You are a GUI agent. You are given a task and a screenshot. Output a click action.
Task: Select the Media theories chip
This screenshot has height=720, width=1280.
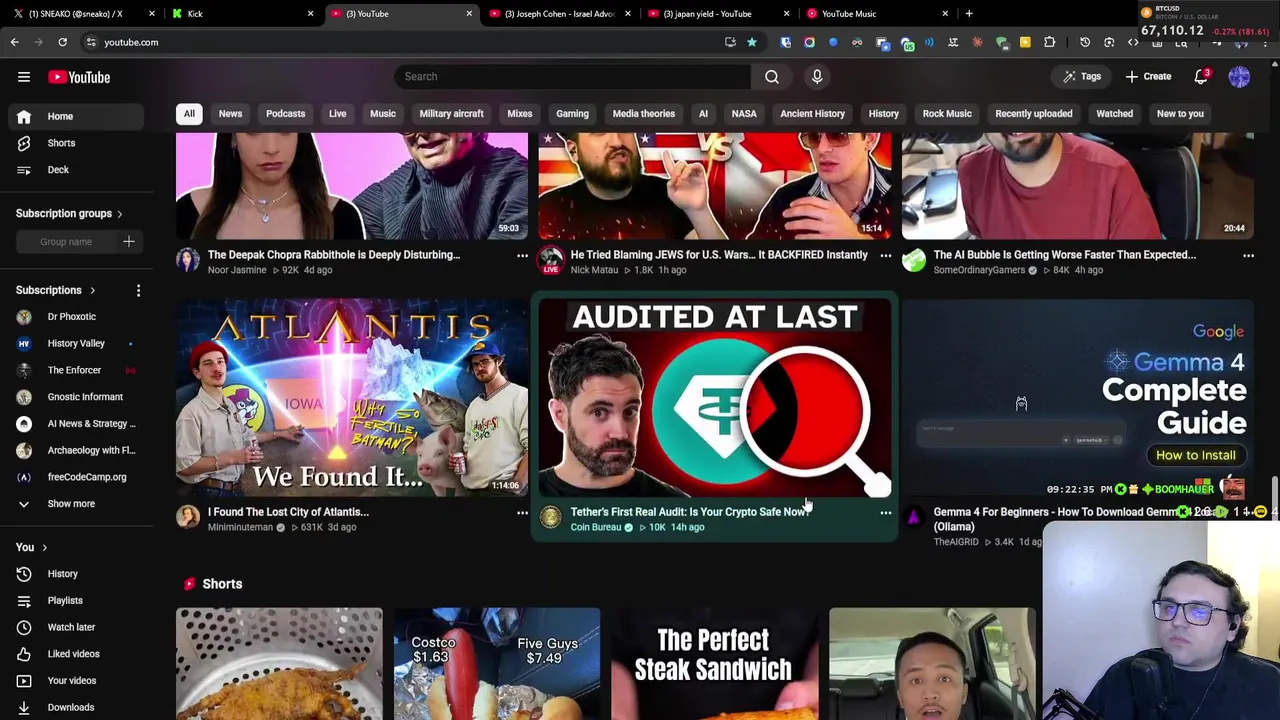tap(644, 114)
